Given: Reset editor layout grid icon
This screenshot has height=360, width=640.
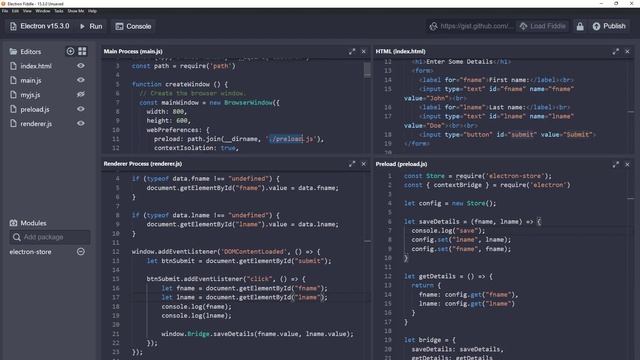Looking at the screenshot, I should [82, 51].
